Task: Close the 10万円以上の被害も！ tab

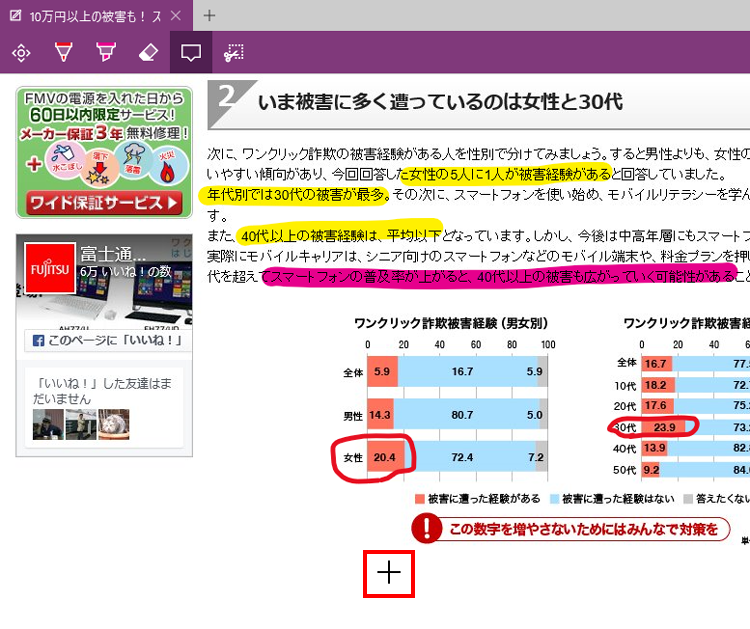Action: [x=175, y=16]
